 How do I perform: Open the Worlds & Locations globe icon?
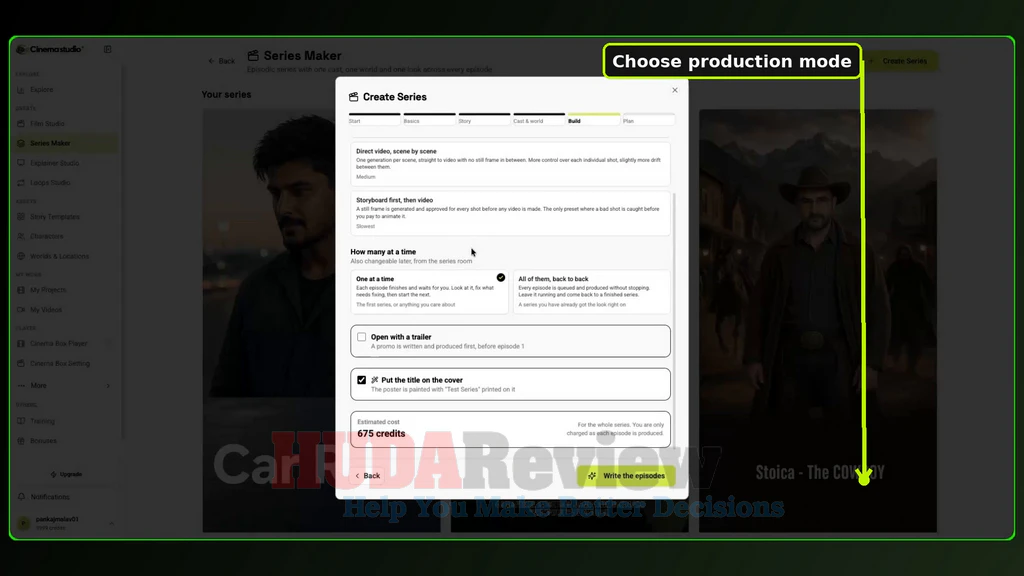point(21,256)
